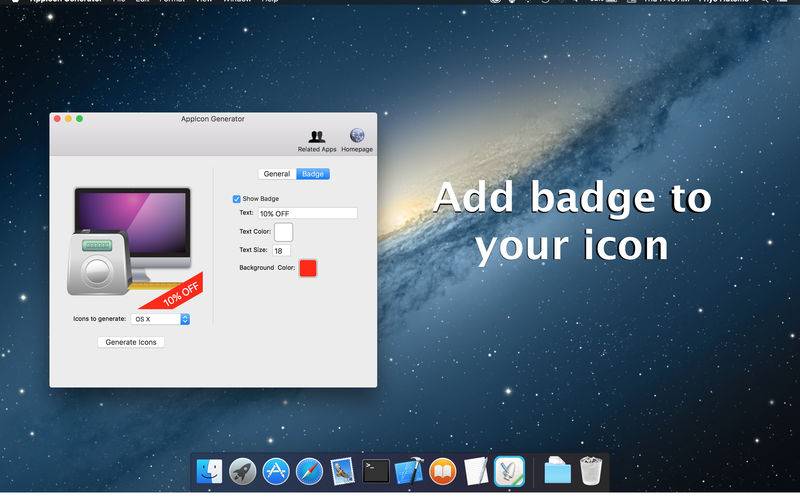The height and width of the screenshot is (500, 800).
Task: Open the white Text Color swatch
Action: coord(283,232)
